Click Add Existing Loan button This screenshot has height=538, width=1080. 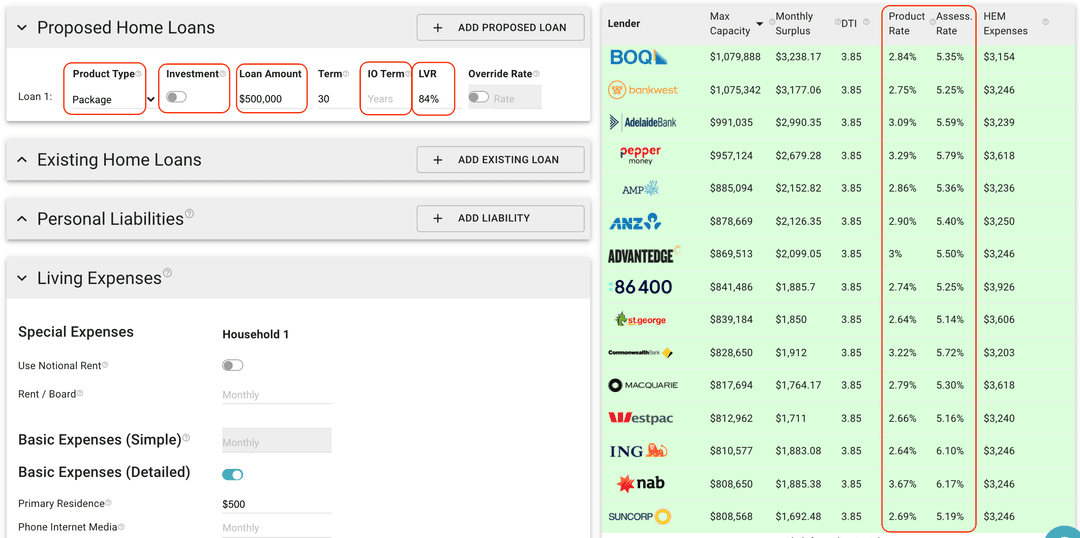coord(501,159)
